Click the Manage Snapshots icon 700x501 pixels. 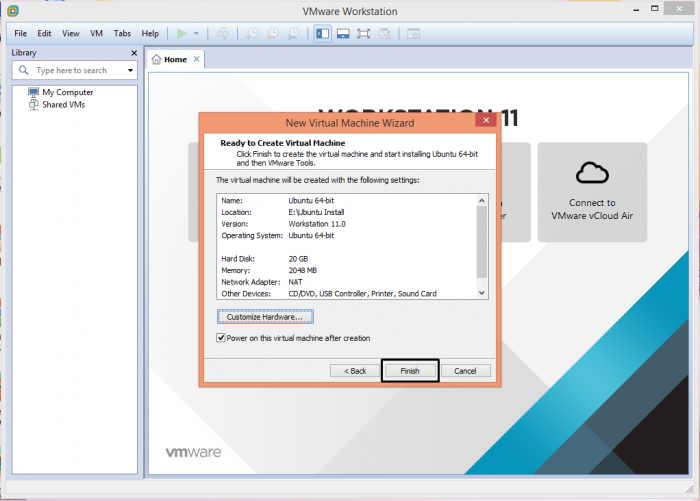[x=293, y=33]
